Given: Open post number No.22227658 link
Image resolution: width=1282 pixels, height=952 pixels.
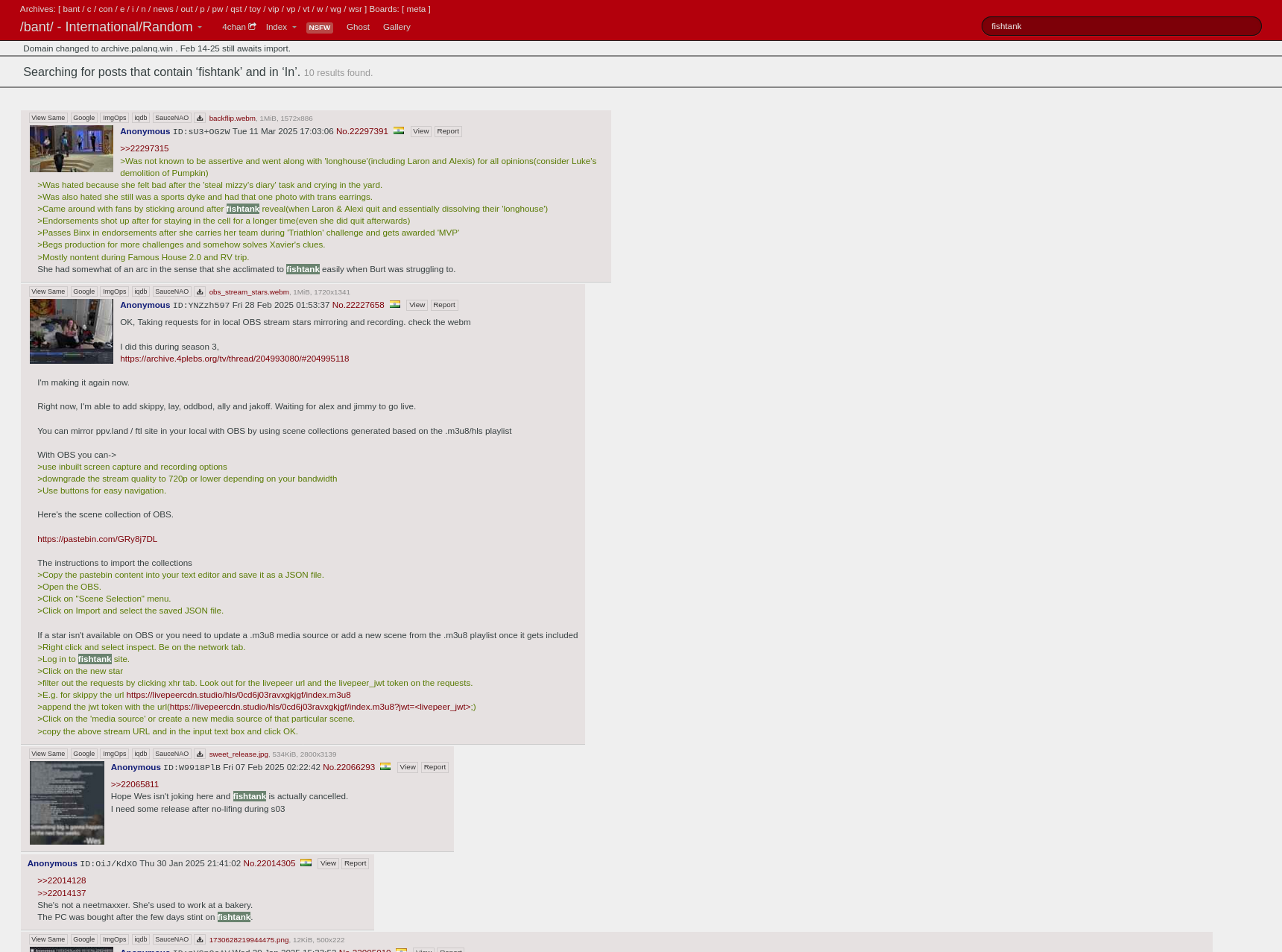Looking at the screenshot, I should click(359, 305).
